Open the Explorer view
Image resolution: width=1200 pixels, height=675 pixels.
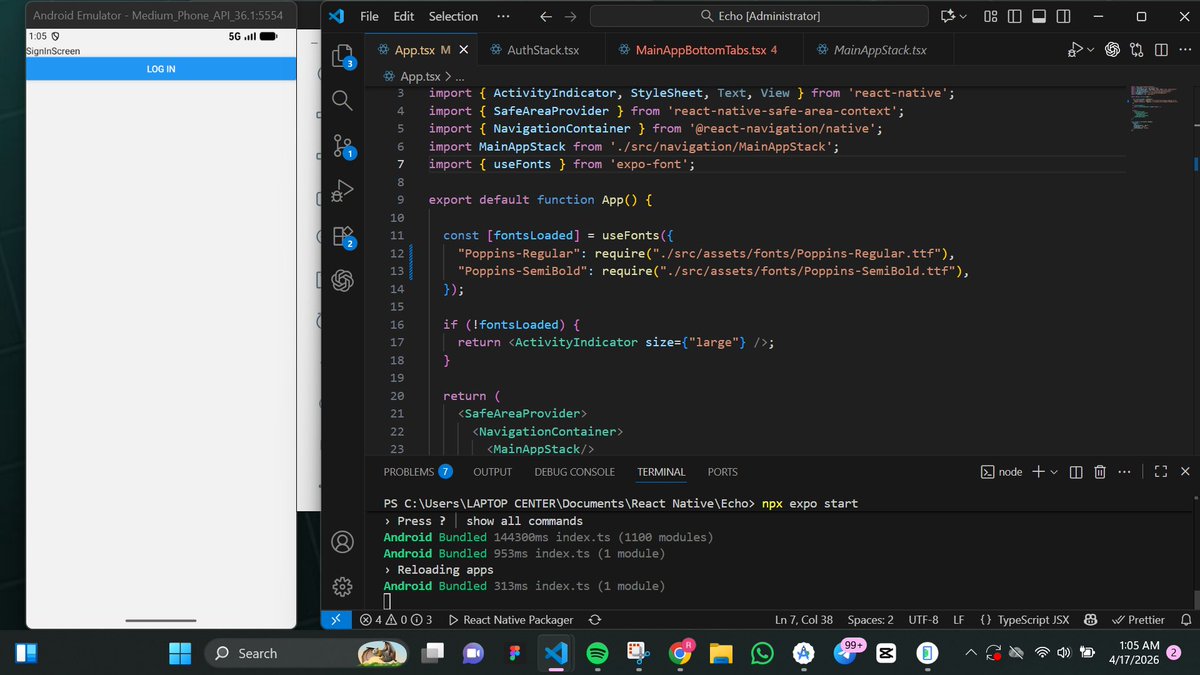pos(343,57)
